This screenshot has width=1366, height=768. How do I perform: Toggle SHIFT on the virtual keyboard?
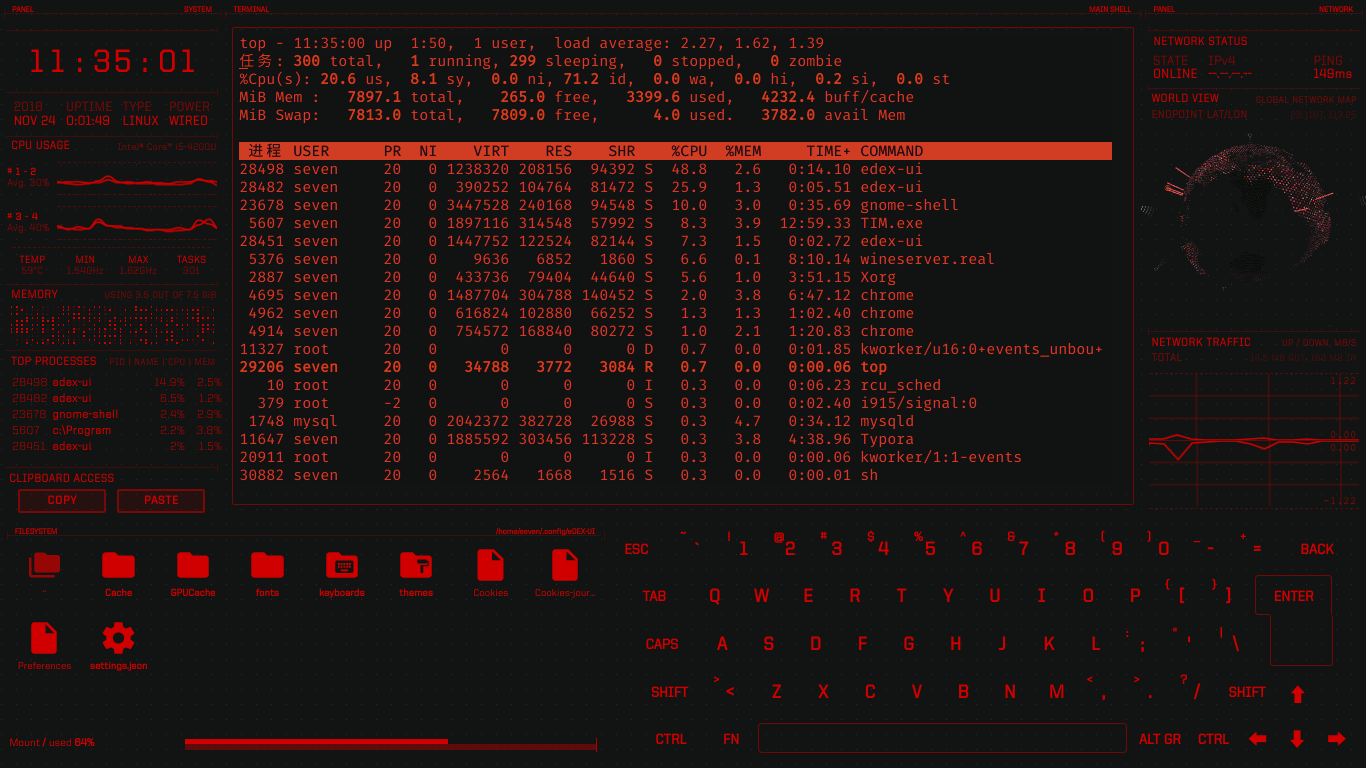[x=669, y=691]
